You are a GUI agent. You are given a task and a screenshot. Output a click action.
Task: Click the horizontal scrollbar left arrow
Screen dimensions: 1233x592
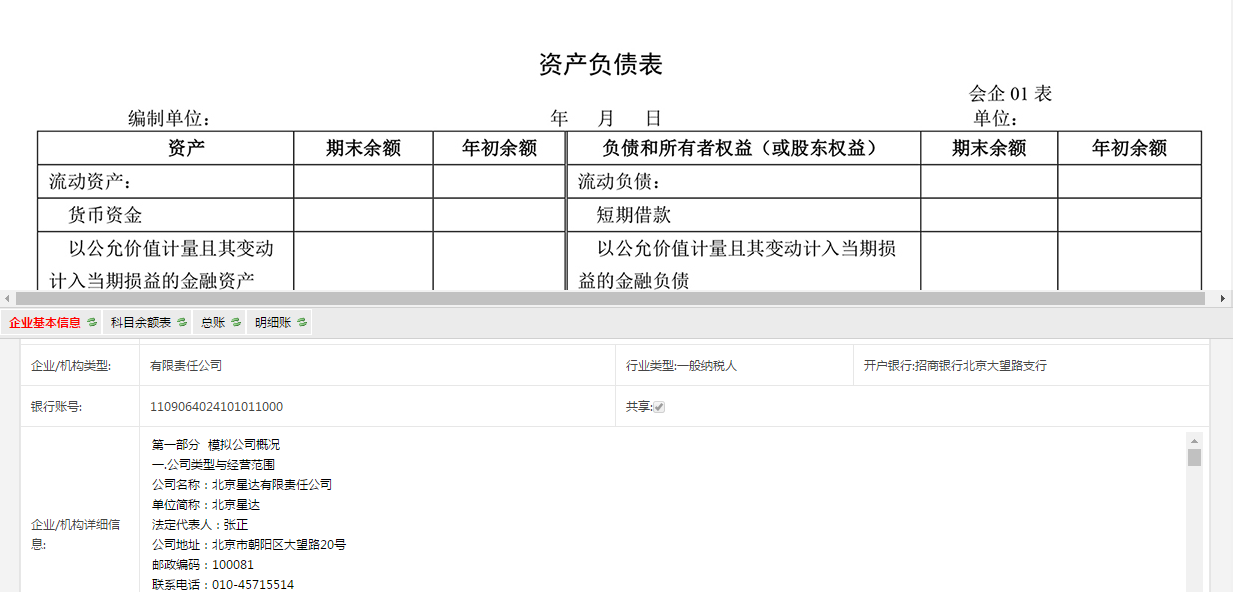8,299
